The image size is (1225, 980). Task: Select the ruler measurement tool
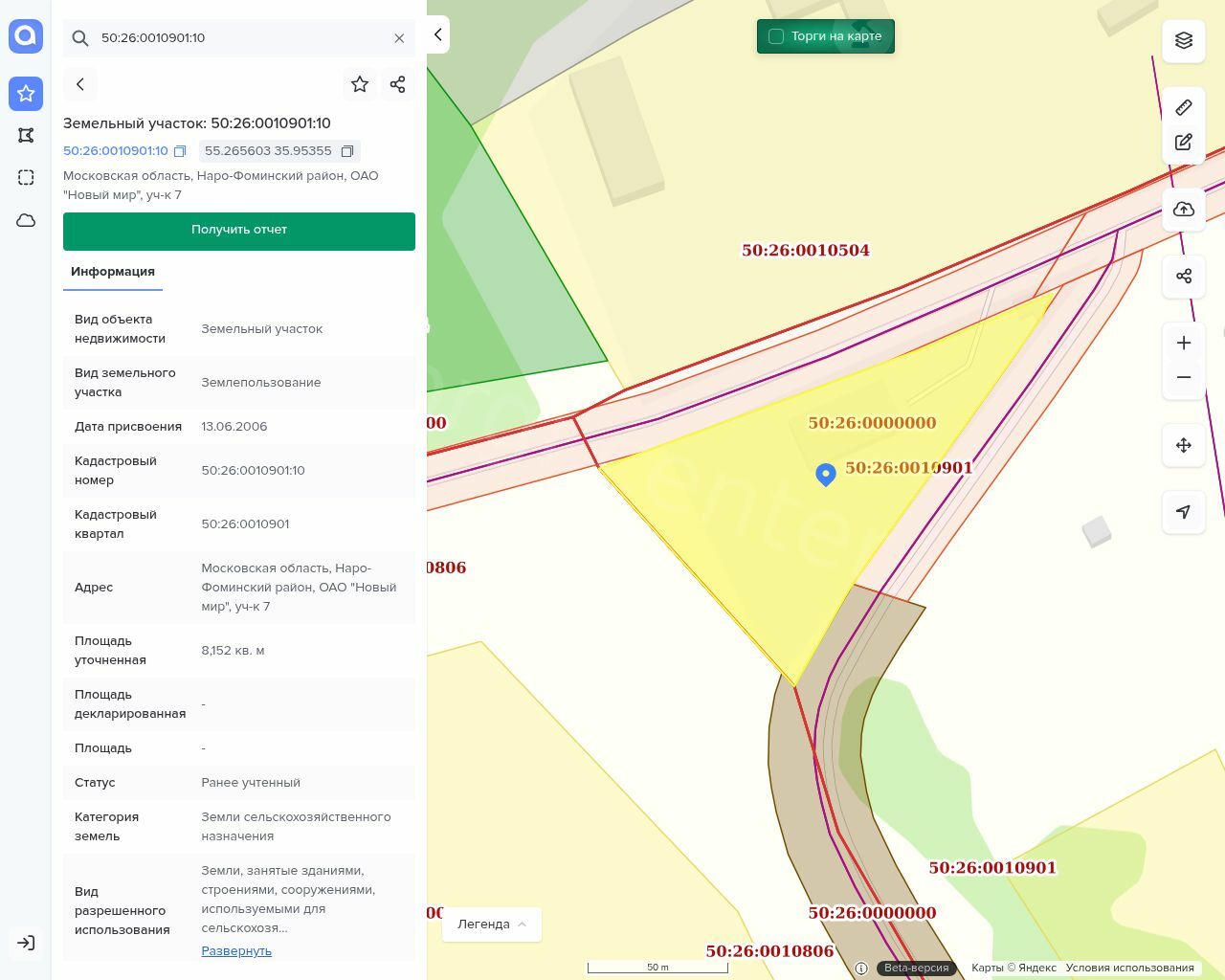pyautogui.click(x=1183, y=107)
